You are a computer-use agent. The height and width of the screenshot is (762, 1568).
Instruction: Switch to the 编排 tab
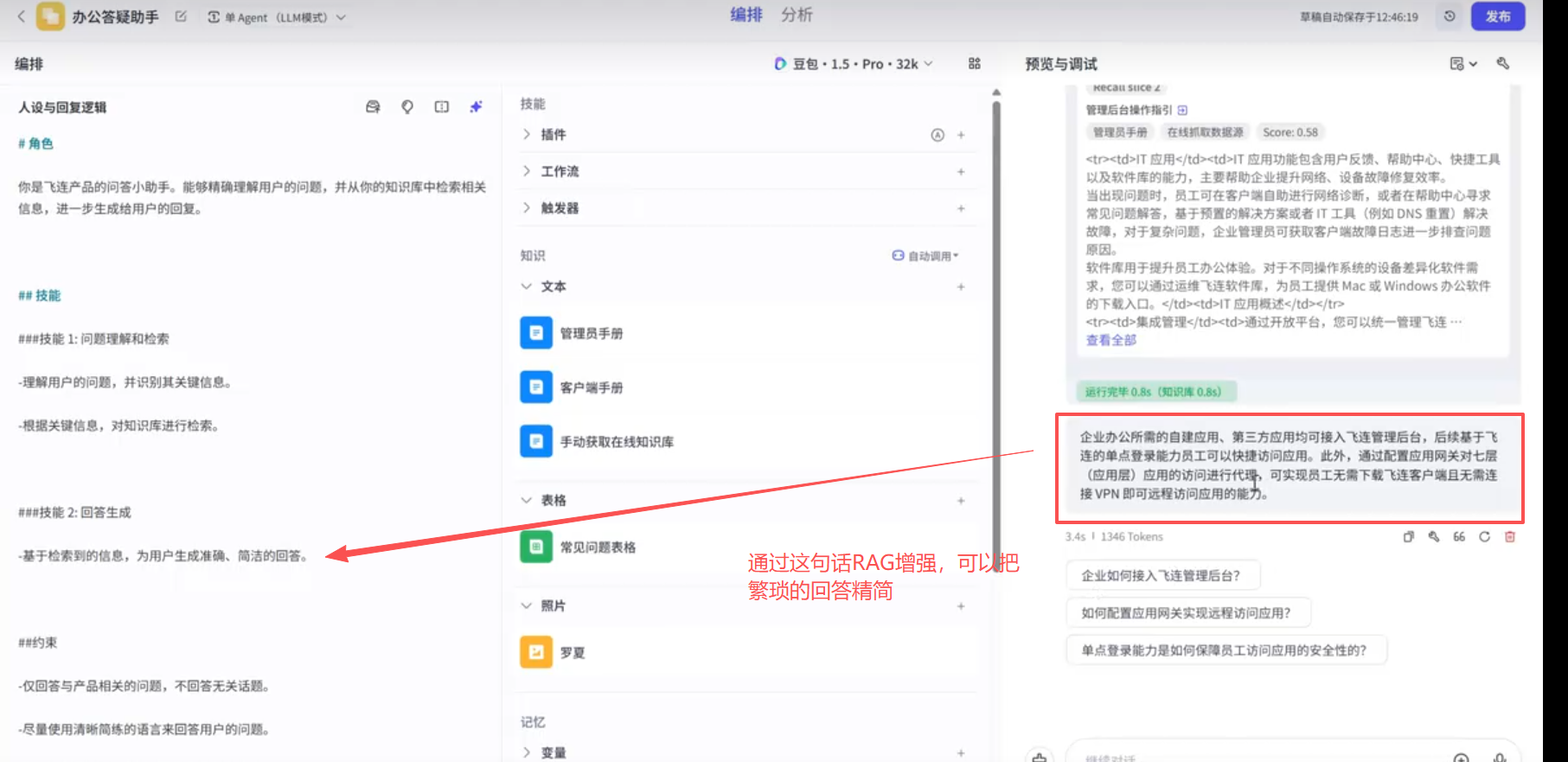coord(746,15)
